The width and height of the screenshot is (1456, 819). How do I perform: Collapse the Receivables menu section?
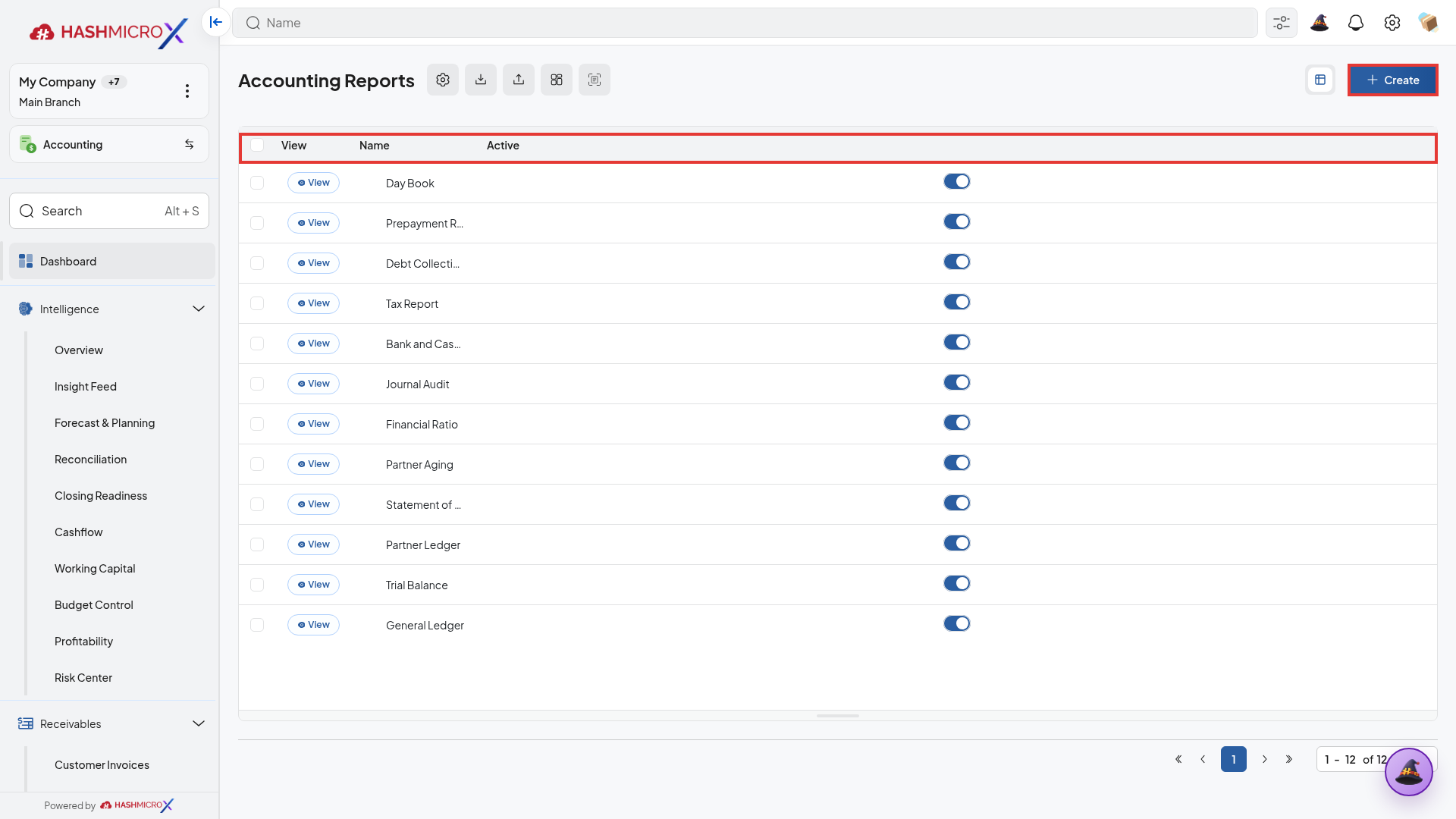pos(199,723)
